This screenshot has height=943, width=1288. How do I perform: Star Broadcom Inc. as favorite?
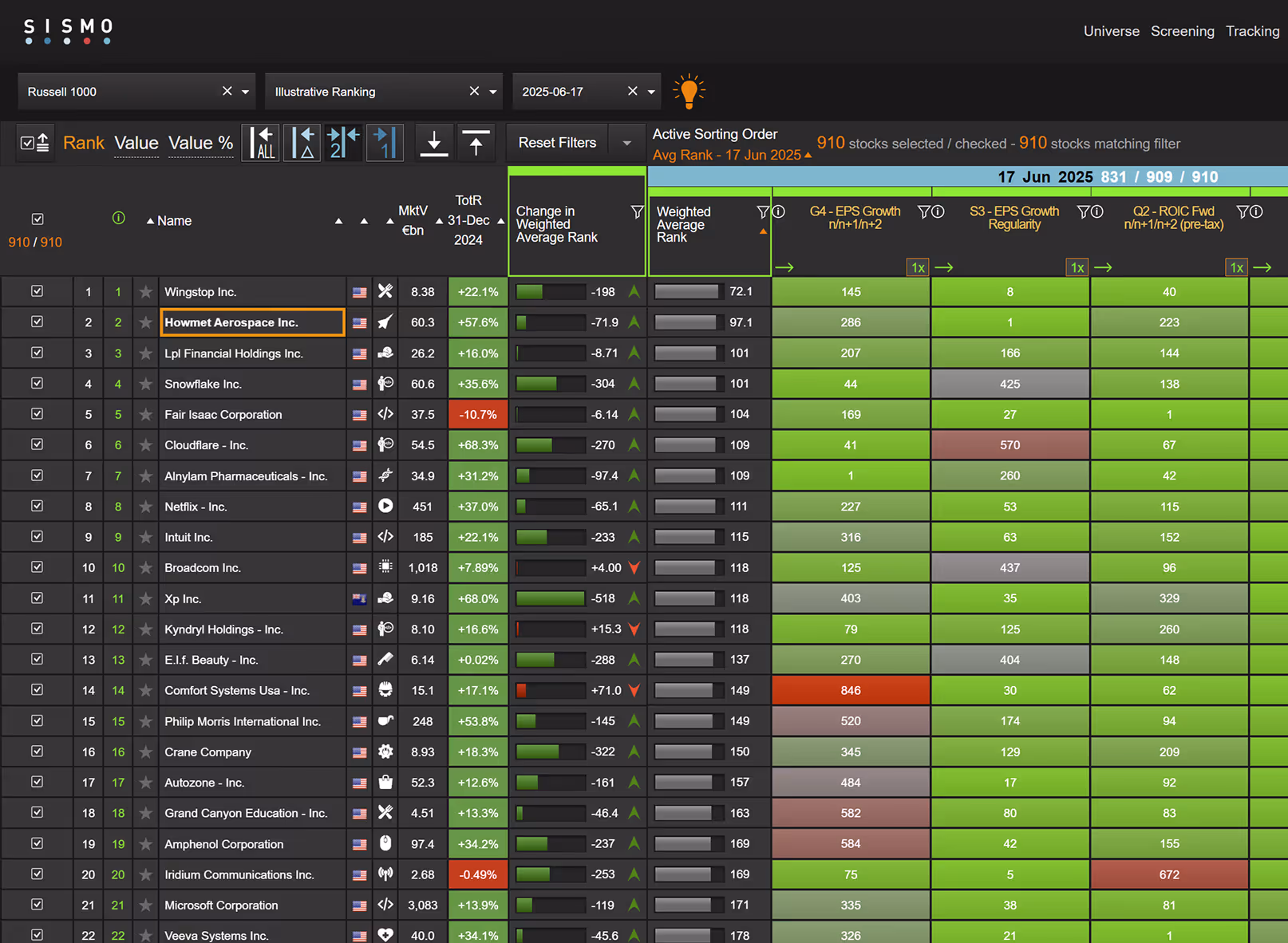pos(145,568)
